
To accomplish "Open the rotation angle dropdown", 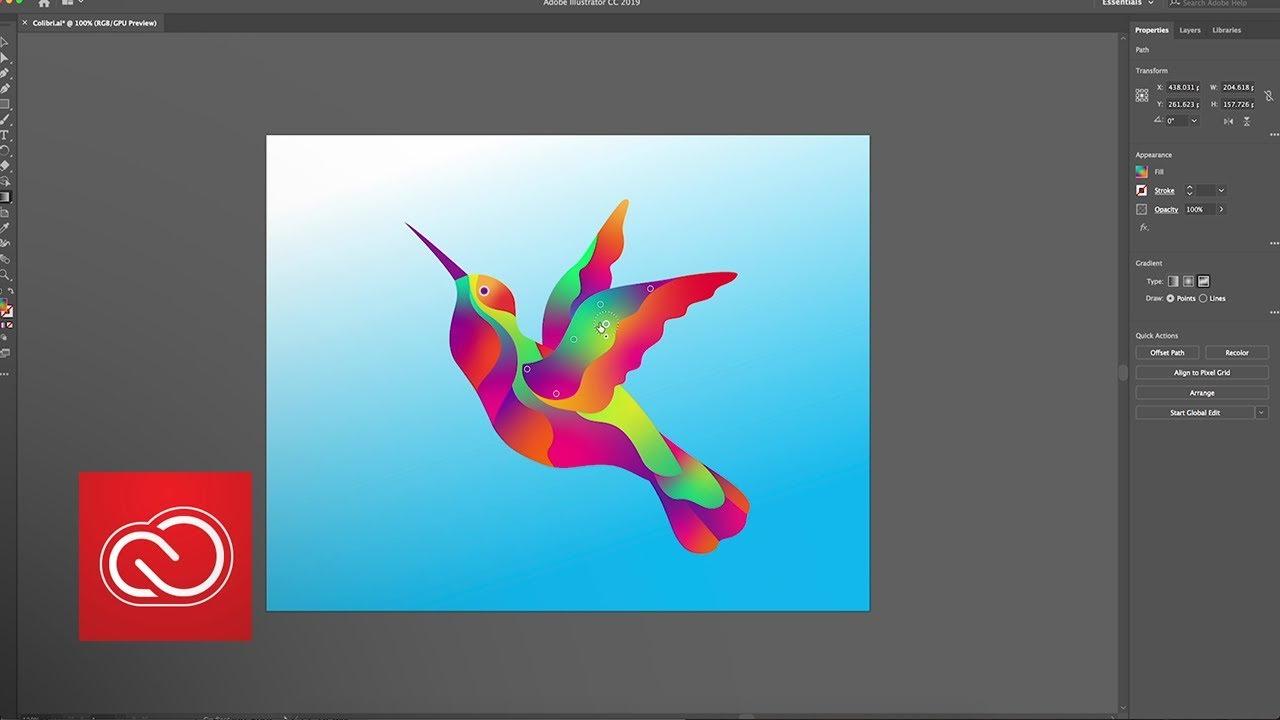I will click(x=1194, y=121).
